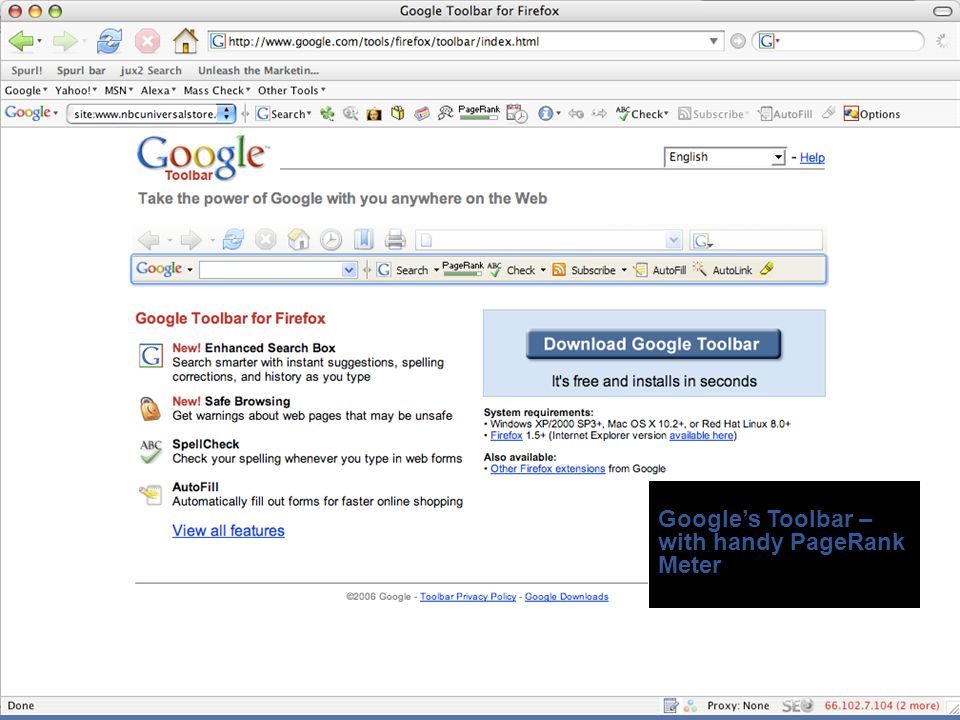Screen dimensions: 960x720
Task: Click the Firefox link under System requirements
Action: pos(506,435)
